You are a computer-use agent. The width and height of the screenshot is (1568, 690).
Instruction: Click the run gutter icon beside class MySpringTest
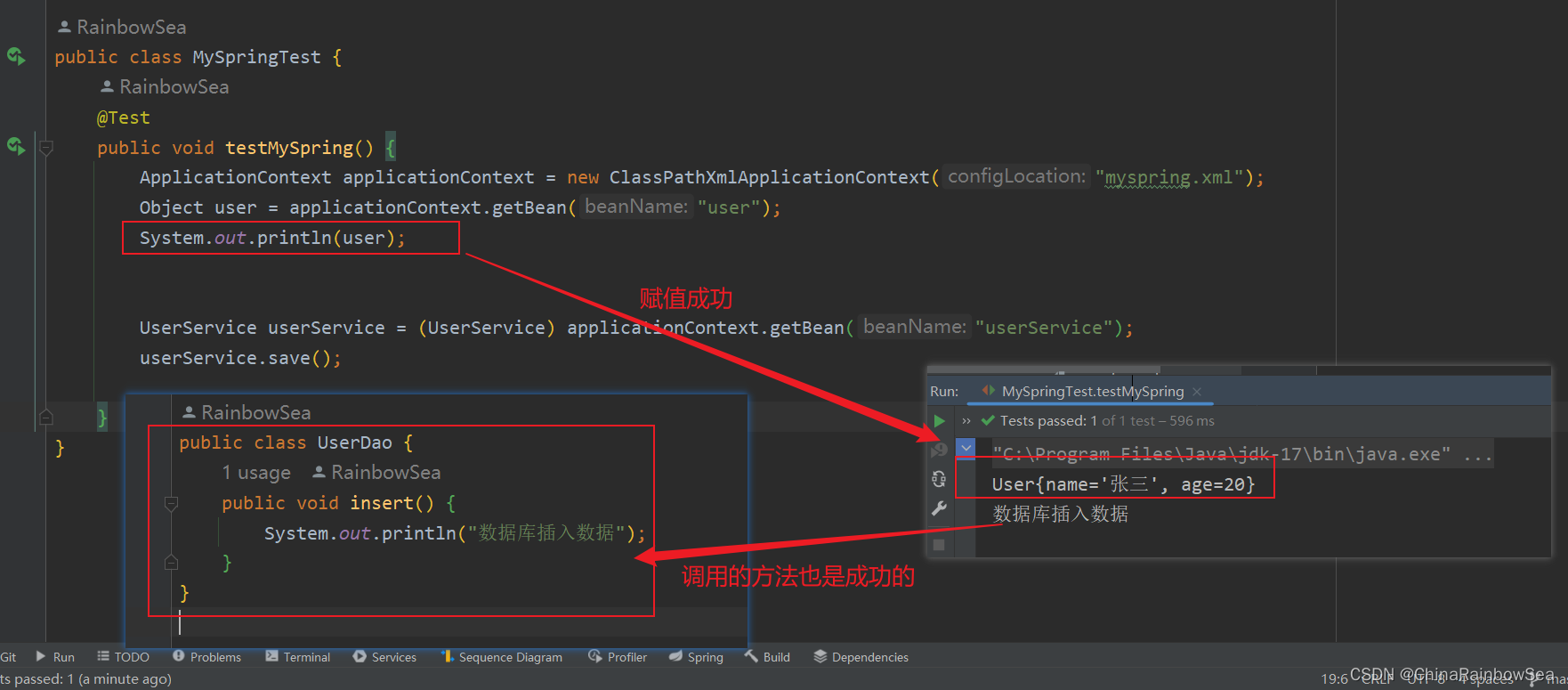(x=16, y=56)
